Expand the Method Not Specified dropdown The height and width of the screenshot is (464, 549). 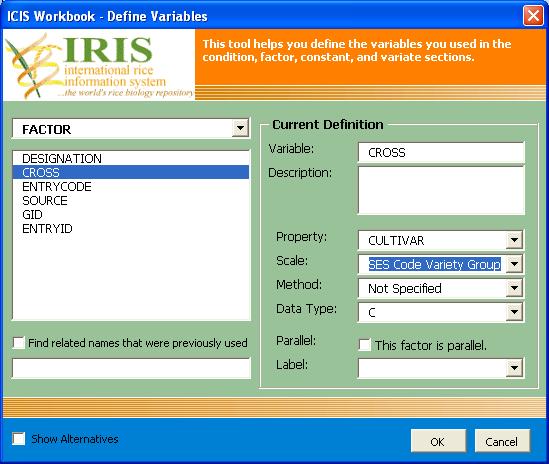514,288
